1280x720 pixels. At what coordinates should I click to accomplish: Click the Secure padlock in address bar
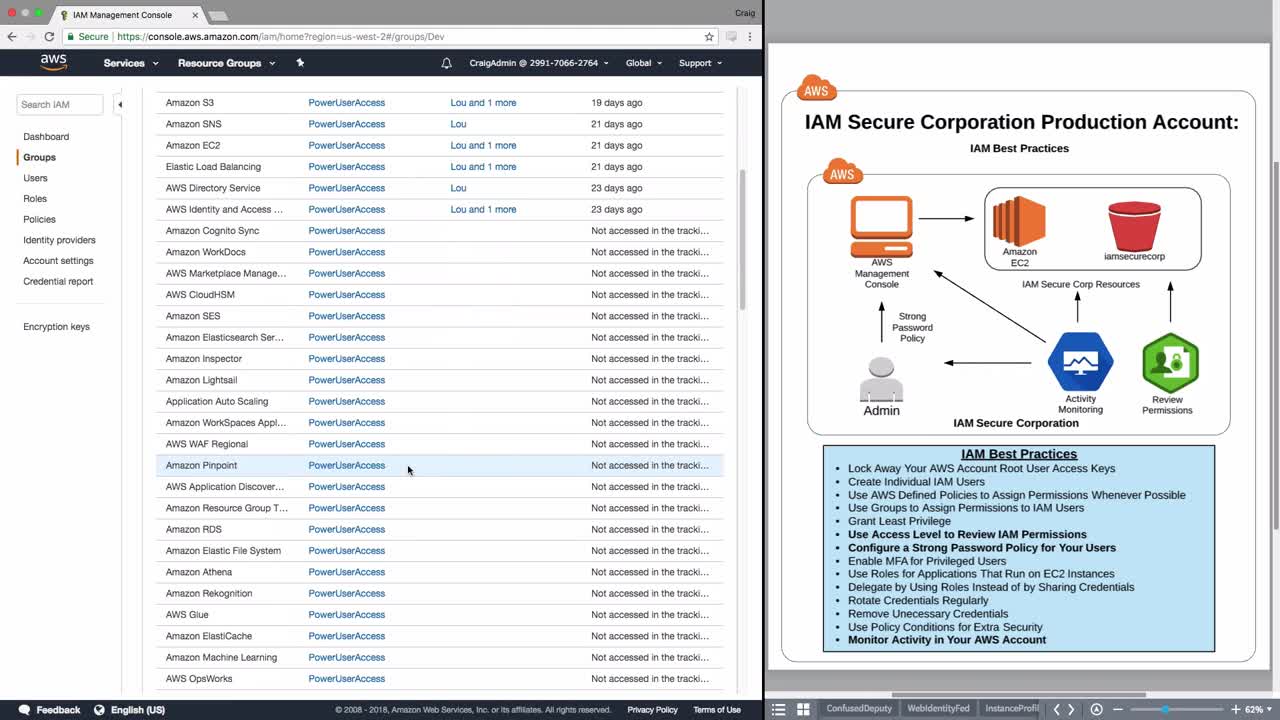point(70,37)
